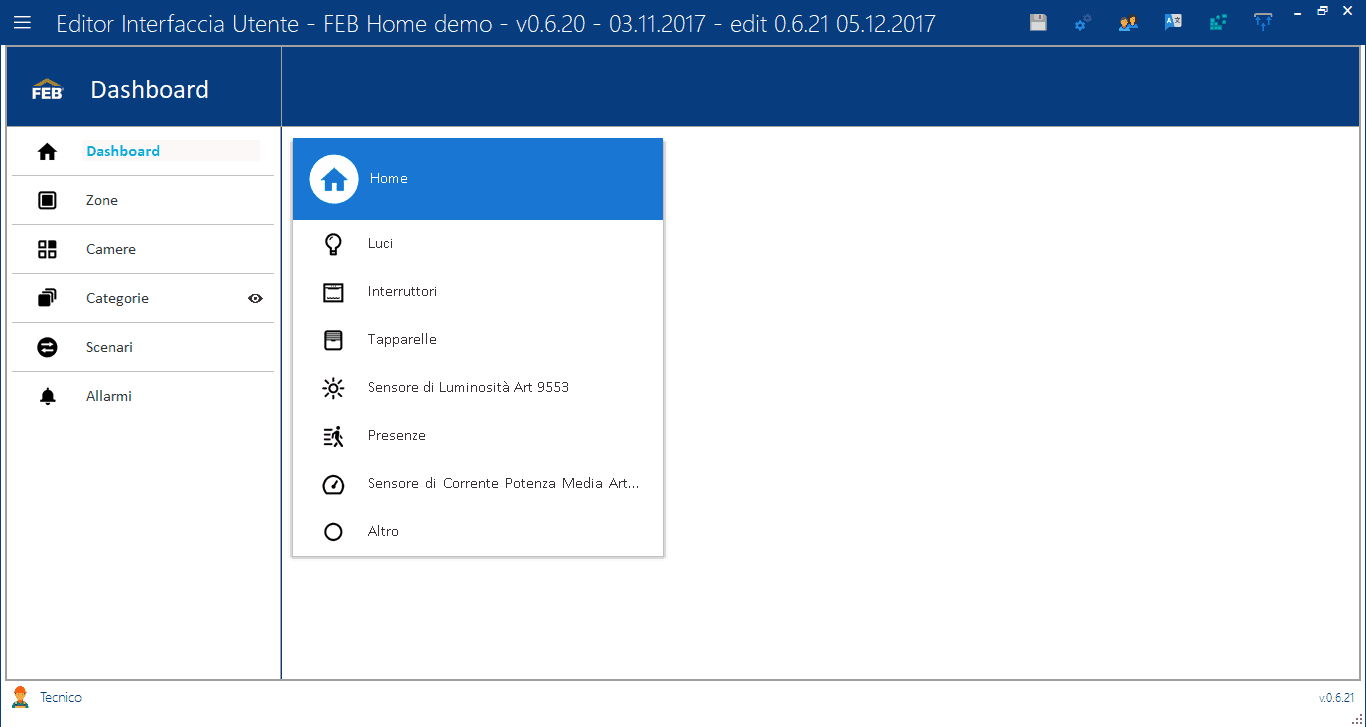This screenshot has height=727, width=1366.
Task: Open Allarmi from the sidebar
Action: 143,397
